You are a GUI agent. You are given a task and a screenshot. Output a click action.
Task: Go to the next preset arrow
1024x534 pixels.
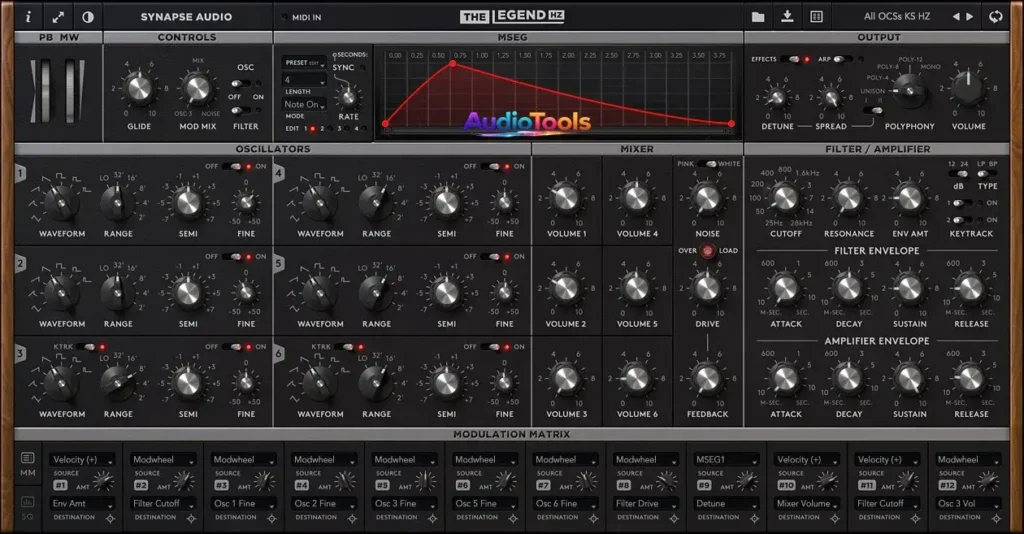click(x=970, y=17)
